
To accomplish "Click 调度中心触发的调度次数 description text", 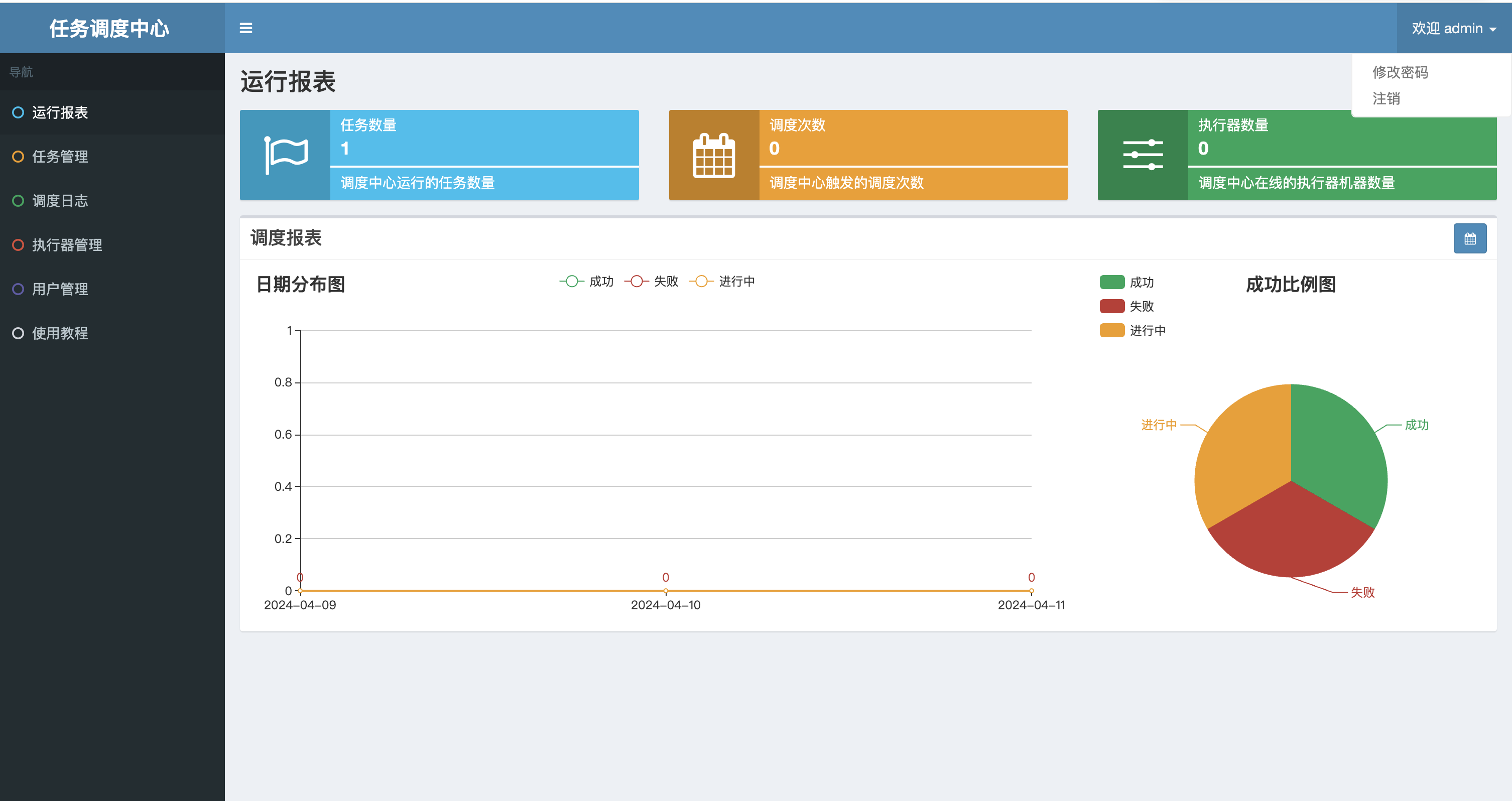I will point(846,183).
